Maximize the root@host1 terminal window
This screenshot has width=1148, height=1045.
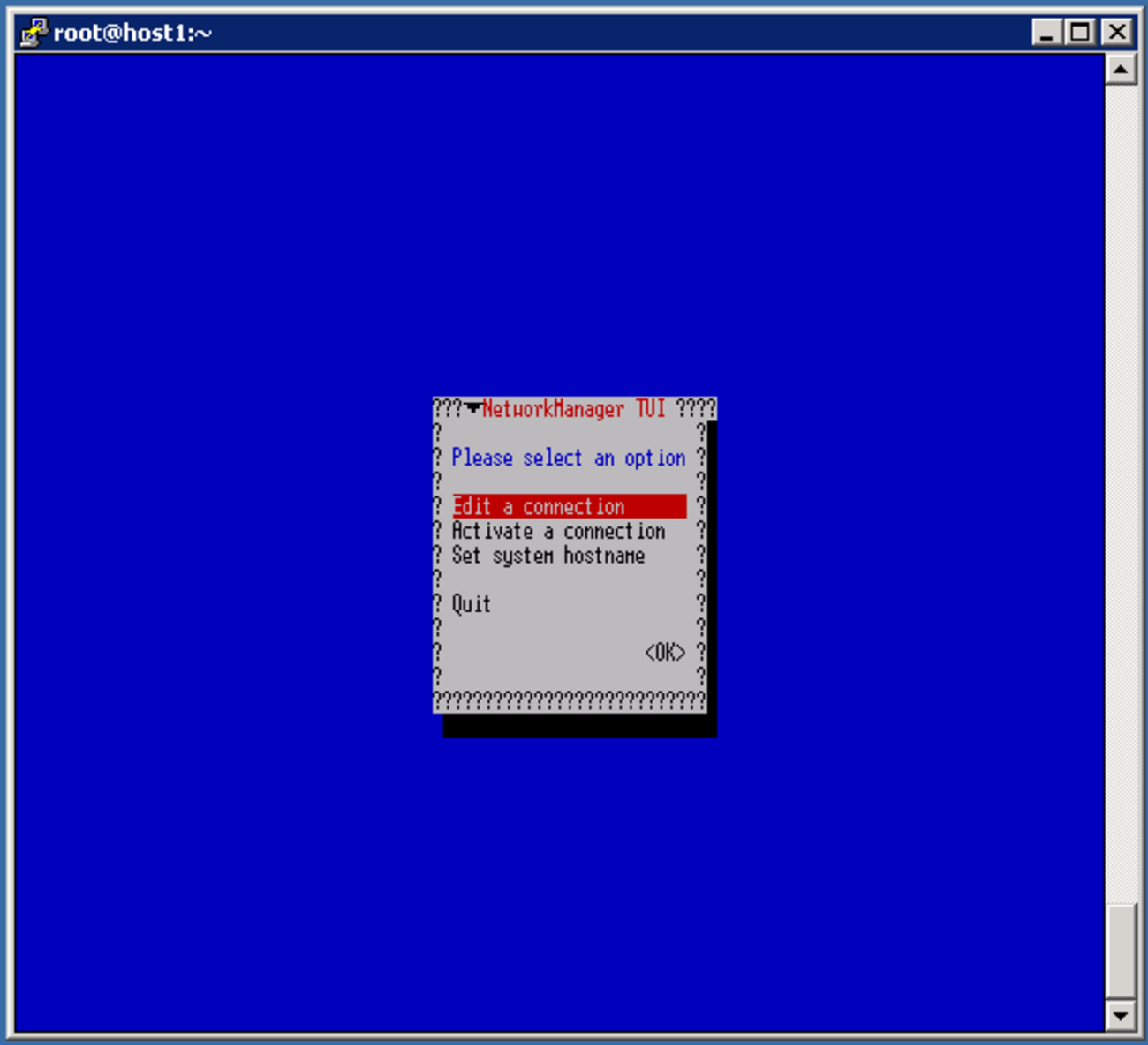click(x=1080, y=33)
